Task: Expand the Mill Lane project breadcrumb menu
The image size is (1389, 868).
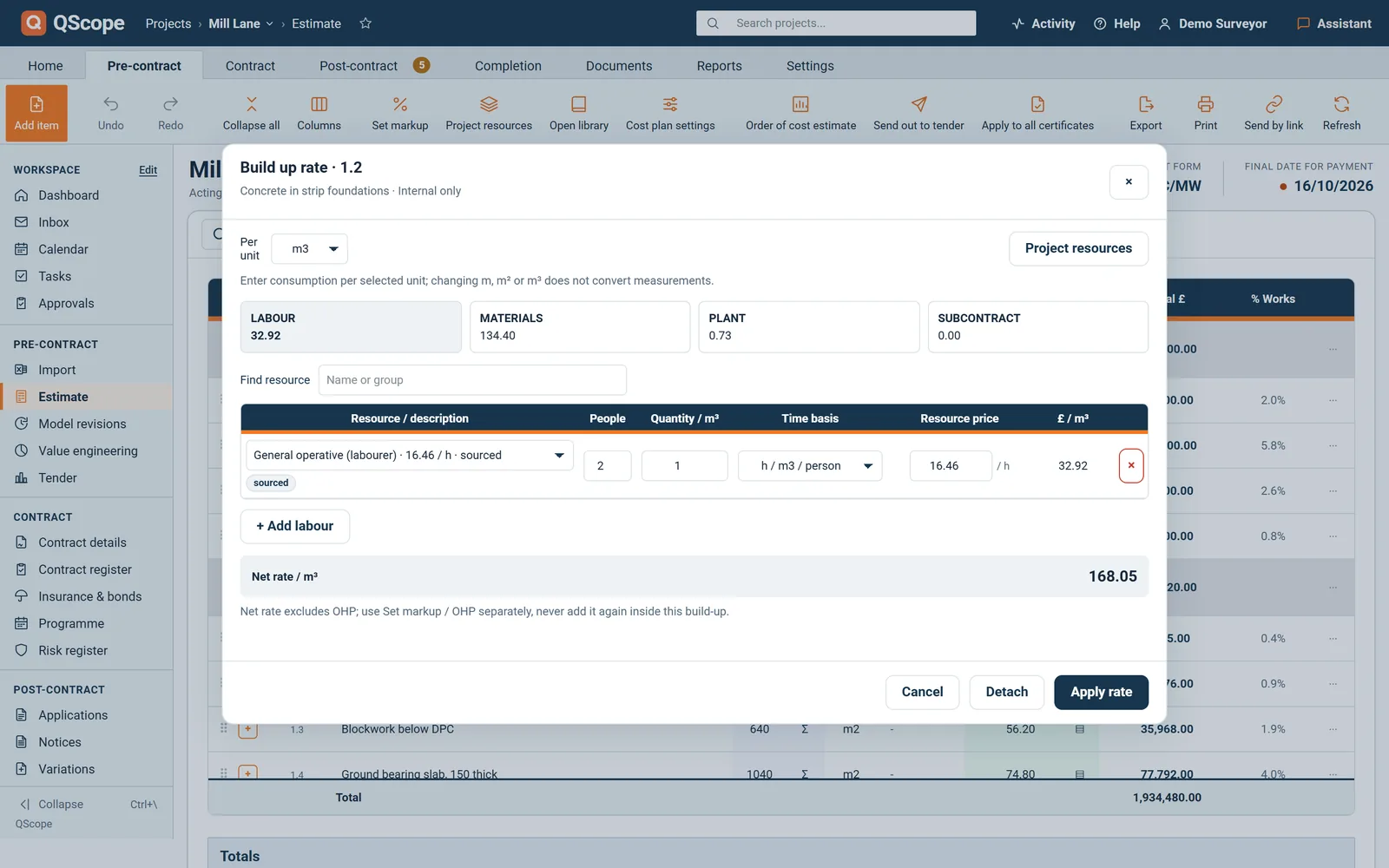Action: pos(241,23)
